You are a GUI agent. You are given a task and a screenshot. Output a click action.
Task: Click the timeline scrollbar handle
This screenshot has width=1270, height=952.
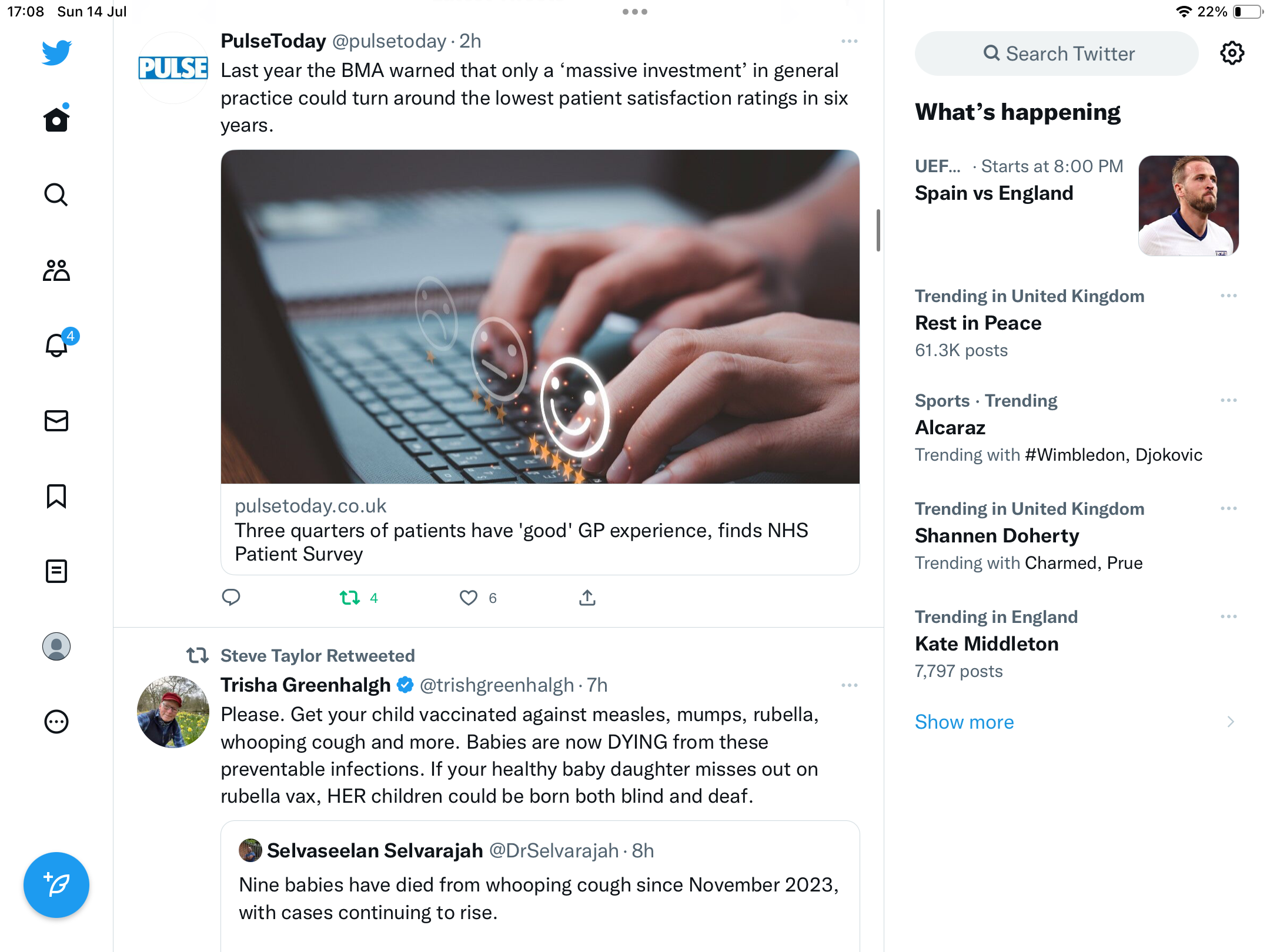[878, 230]
